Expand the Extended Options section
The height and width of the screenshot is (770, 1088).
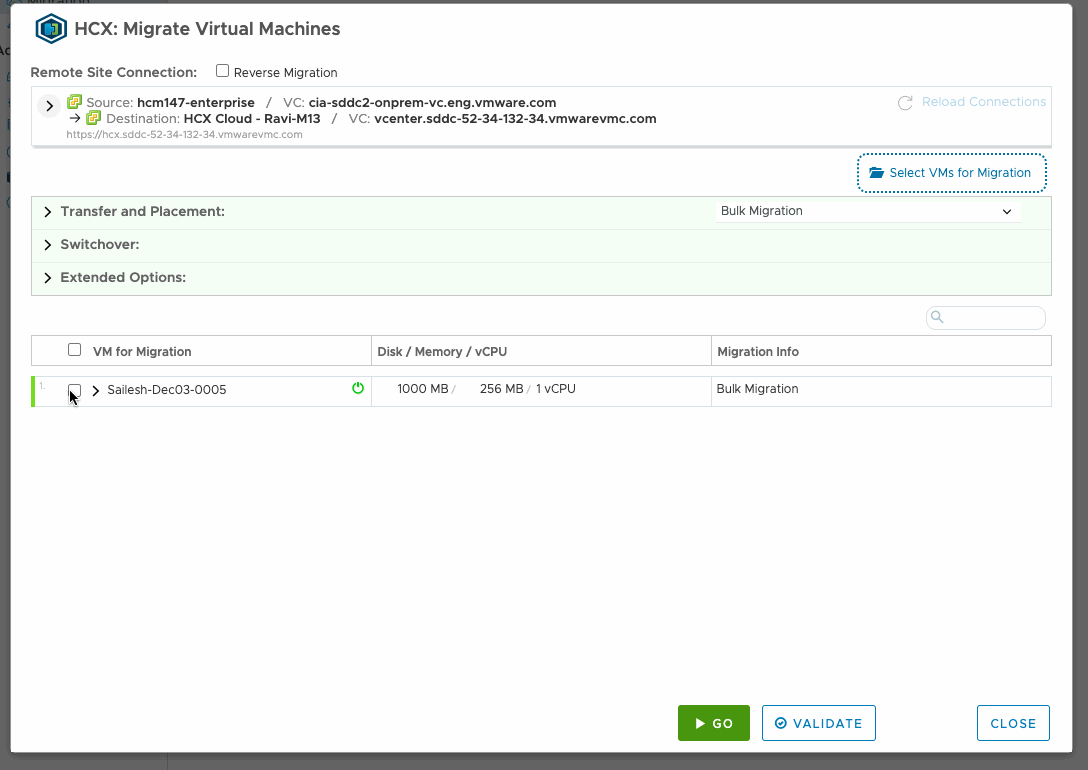(47, 277)
